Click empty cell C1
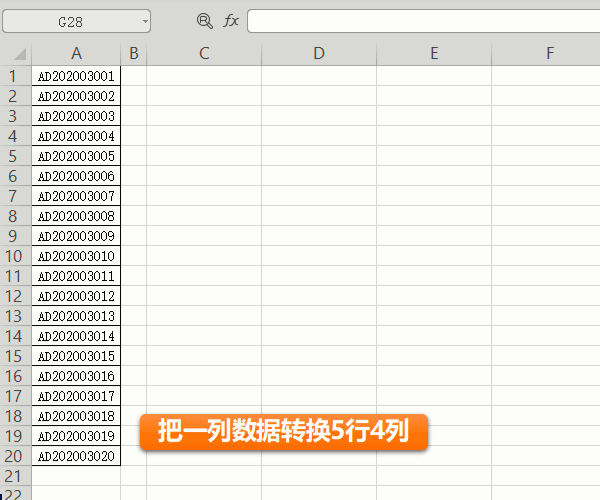Screen dimensions: 600x500 tap(204, 76)
